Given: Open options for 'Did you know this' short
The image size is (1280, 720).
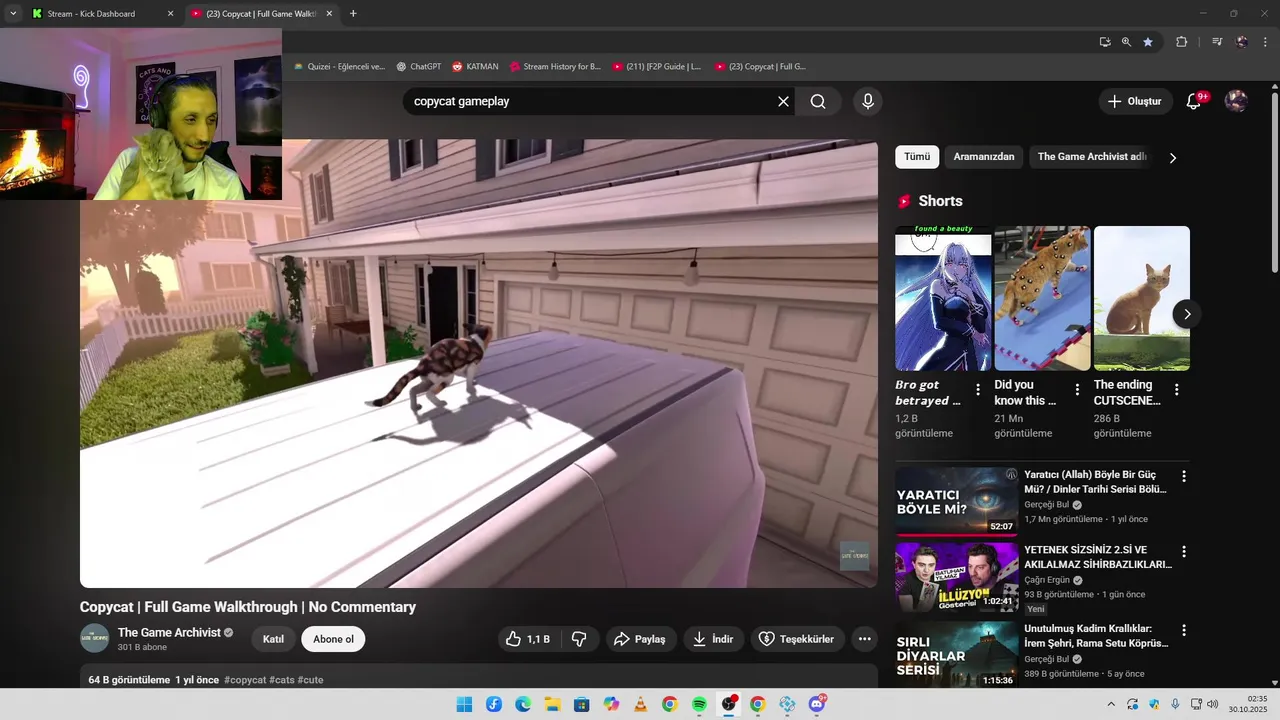Looking at the screenshot, I should pos(1077,390).
